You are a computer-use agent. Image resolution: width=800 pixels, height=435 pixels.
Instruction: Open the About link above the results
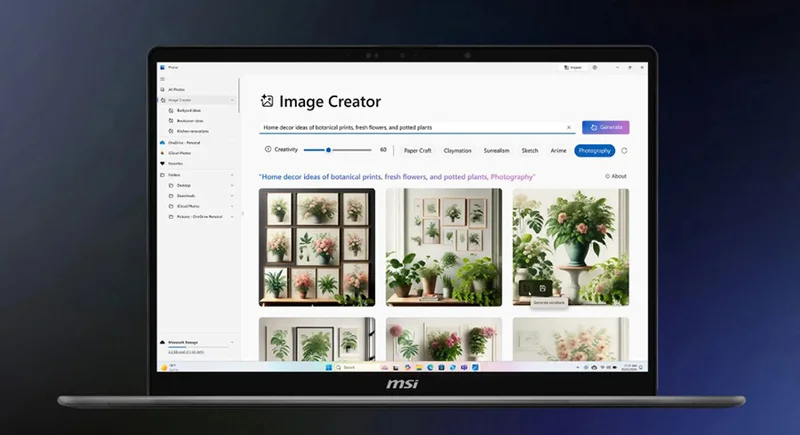pyautogui.click(x=616, y=176)
